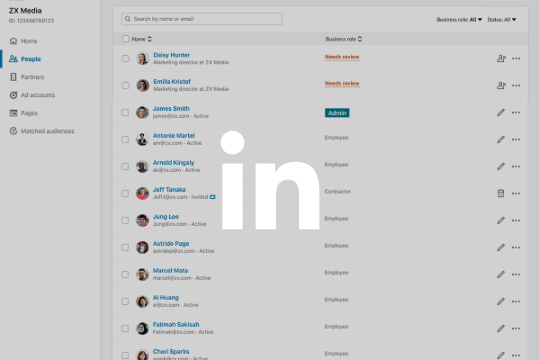Screen dimensions: 540x360
Task: Click the ZX Media account name
Action: point(25,11)
